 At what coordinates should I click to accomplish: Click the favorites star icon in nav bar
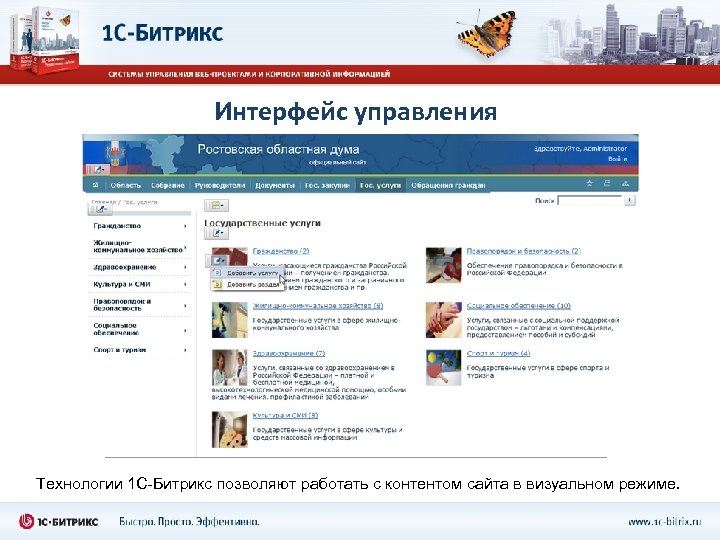click(x=590, y=184)
